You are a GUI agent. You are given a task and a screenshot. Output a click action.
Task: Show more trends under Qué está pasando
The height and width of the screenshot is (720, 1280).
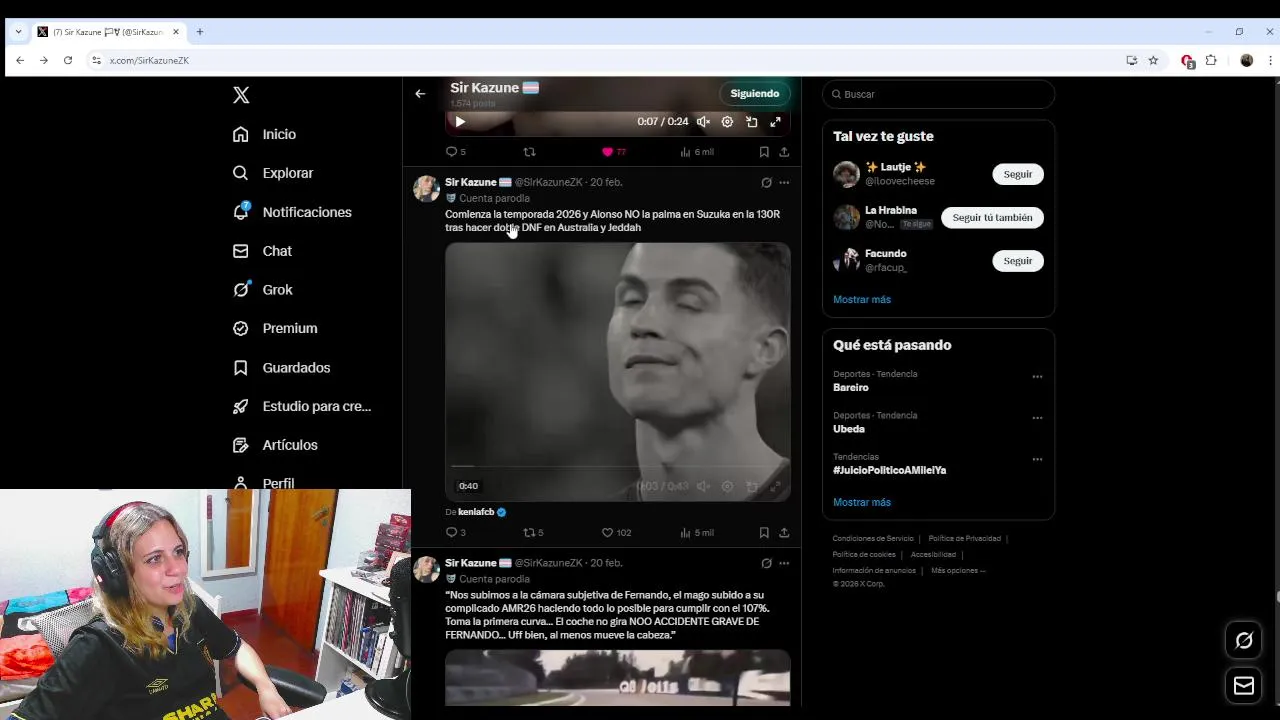tap(862, 503)
